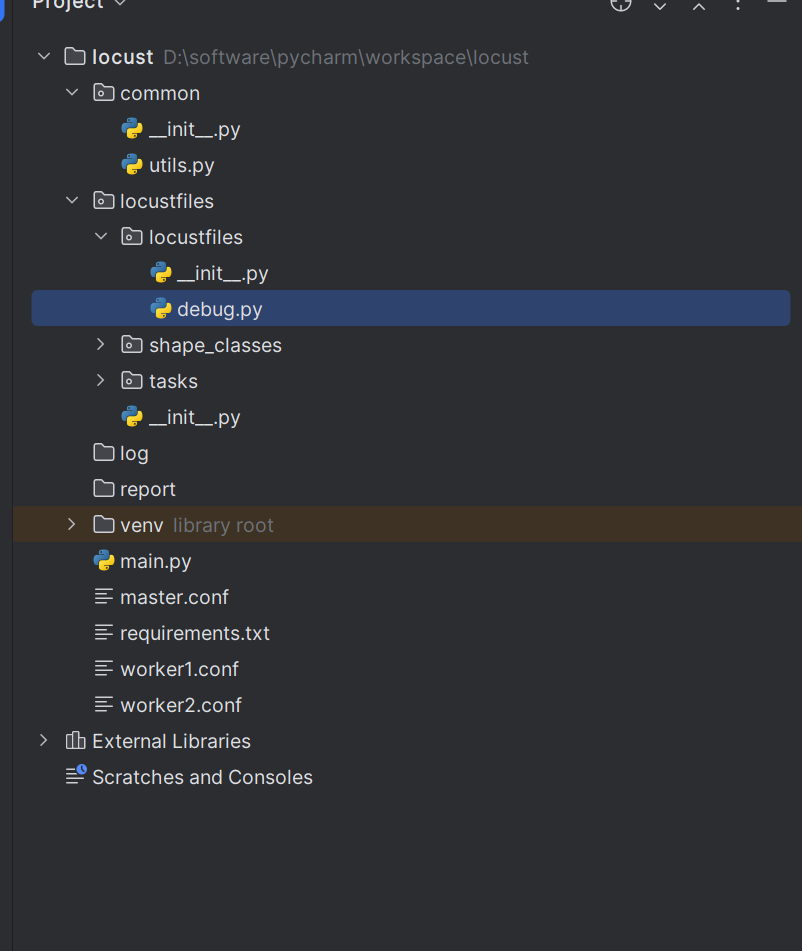Click the Select Opened File crosshair icon
802x951 pixels.
(x=621, y=4)
